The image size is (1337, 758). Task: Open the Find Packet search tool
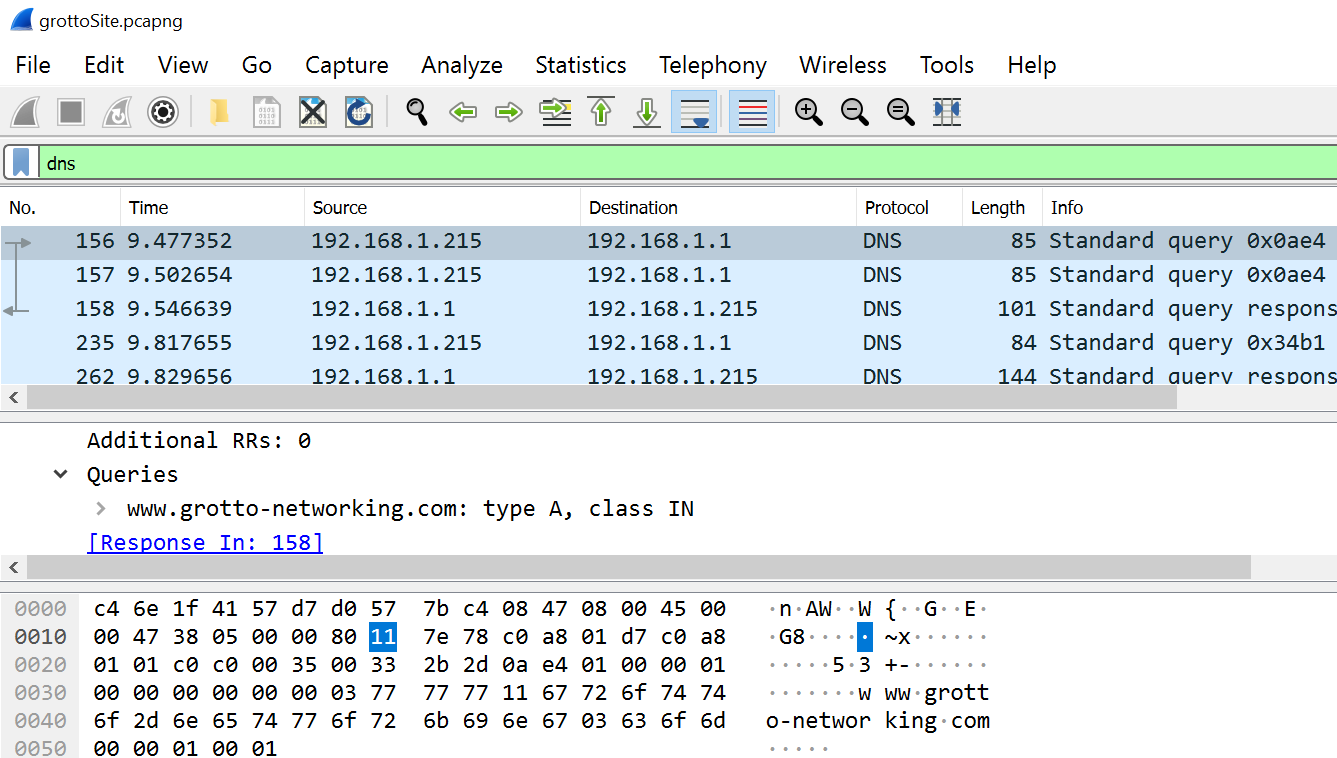point(417,111)
